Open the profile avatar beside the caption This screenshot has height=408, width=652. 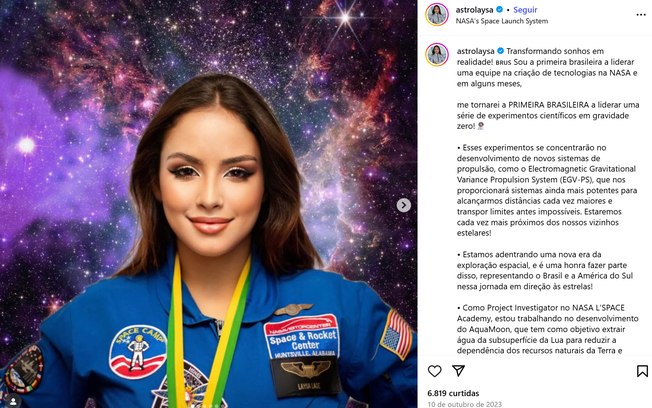(437, 54)
